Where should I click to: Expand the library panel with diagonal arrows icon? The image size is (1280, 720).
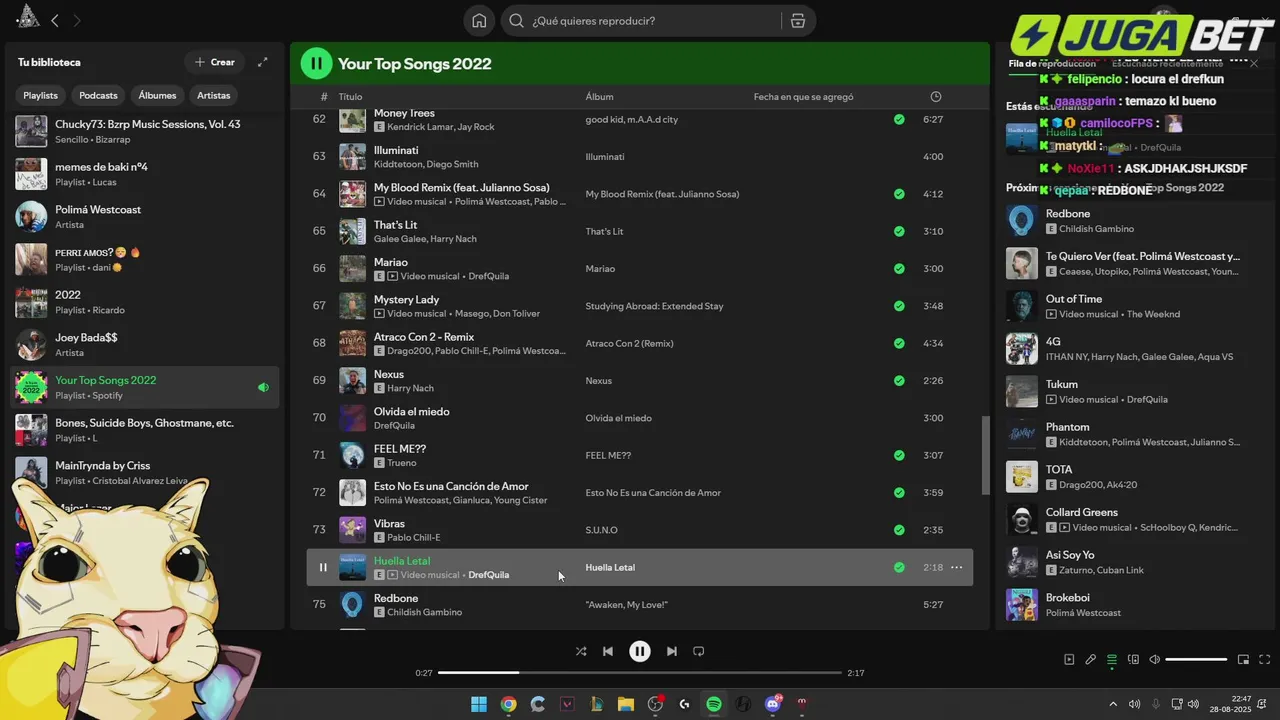tap(263, 62)
